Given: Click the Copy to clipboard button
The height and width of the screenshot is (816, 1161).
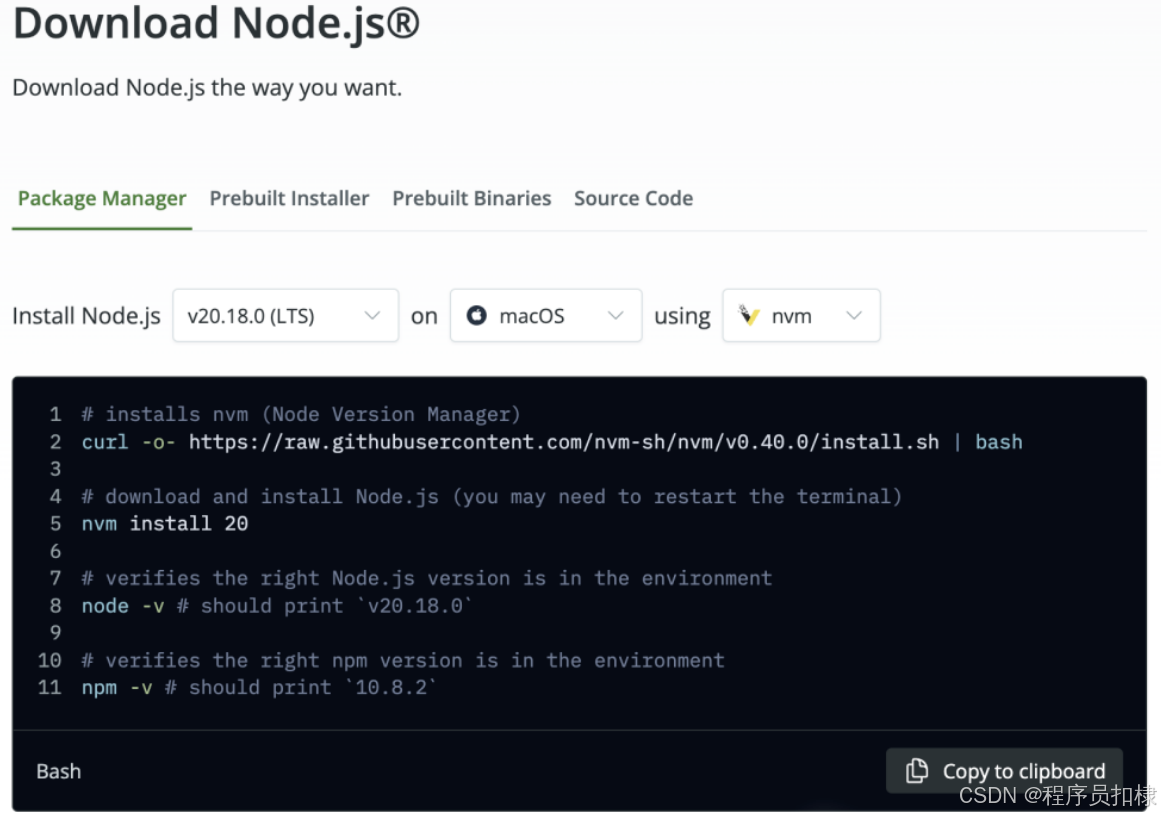Looking at the screenshot, I should point(1004,771).
